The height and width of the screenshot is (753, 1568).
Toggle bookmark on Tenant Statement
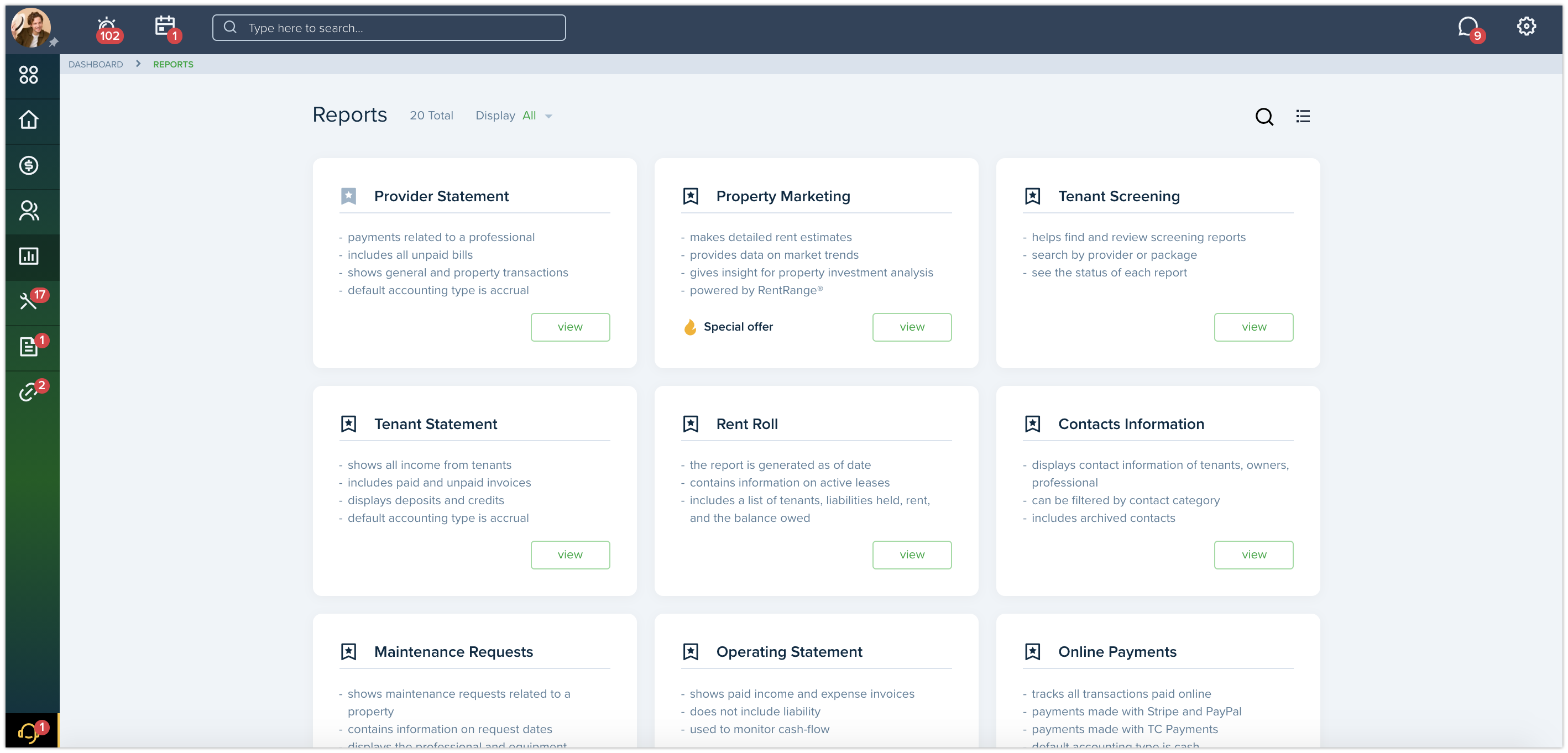[349, 423]
